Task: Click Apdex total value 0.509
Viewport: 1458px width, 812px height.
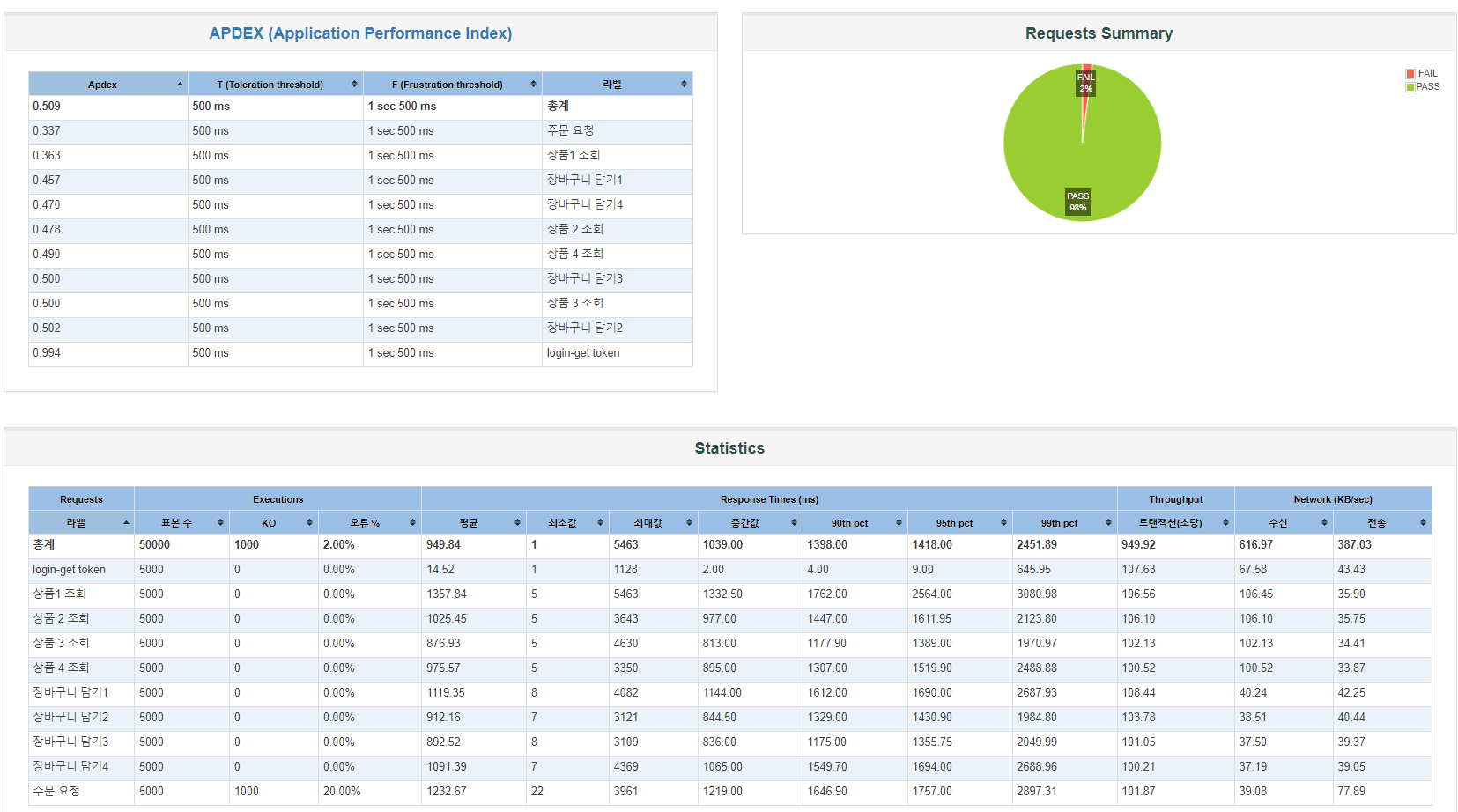Action: tap(47, 107)
